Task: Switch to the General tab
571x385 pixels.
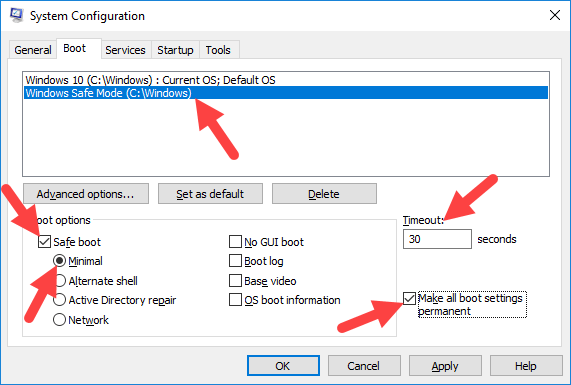Action: (x=32, y=50)
